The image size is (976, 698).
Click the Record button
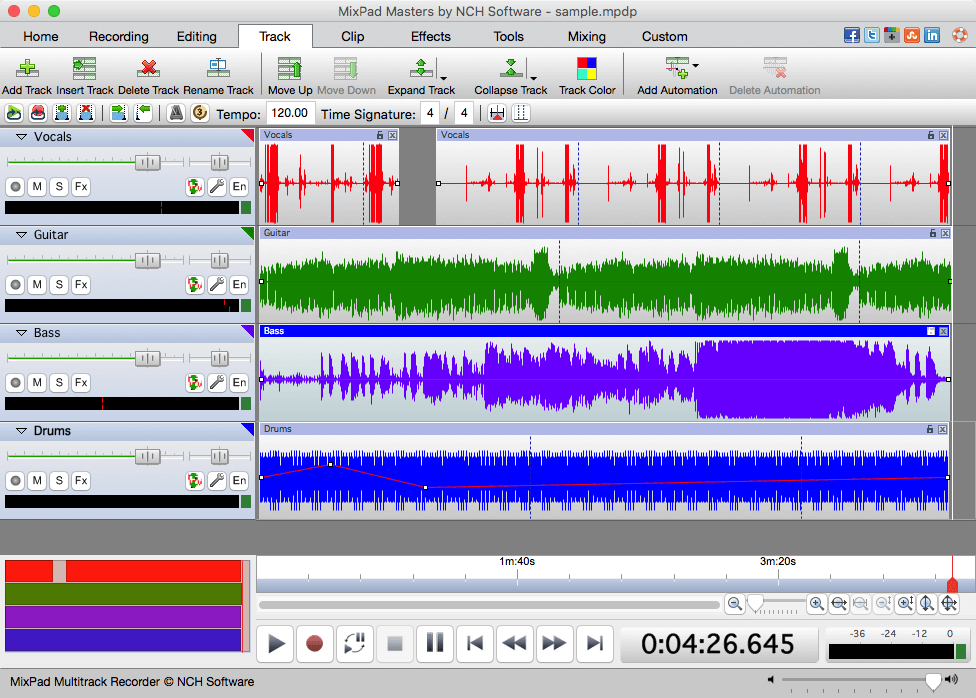tap(314, 643)
